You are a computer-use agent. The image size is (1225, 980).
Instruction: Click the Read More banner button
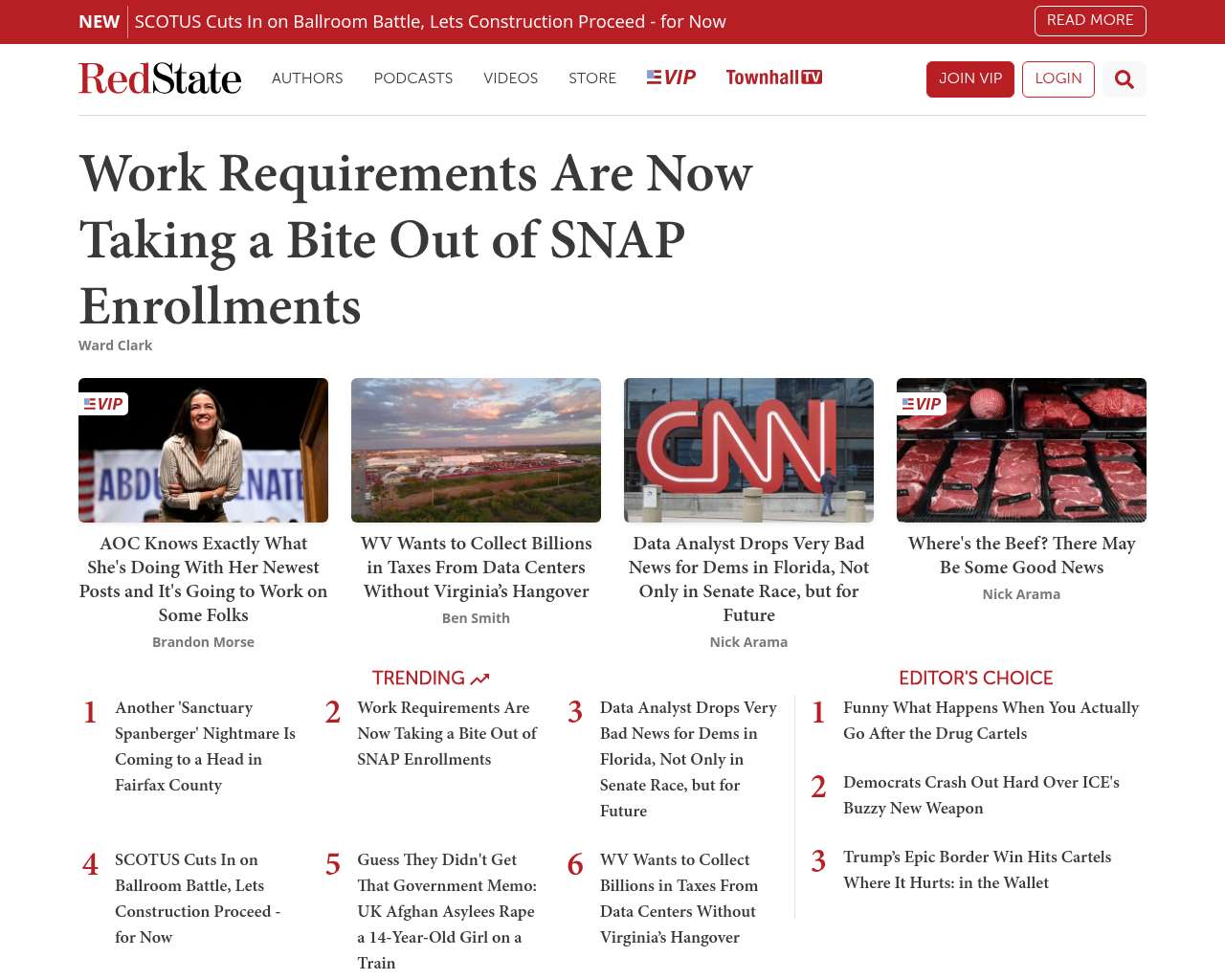point(1090,21)
